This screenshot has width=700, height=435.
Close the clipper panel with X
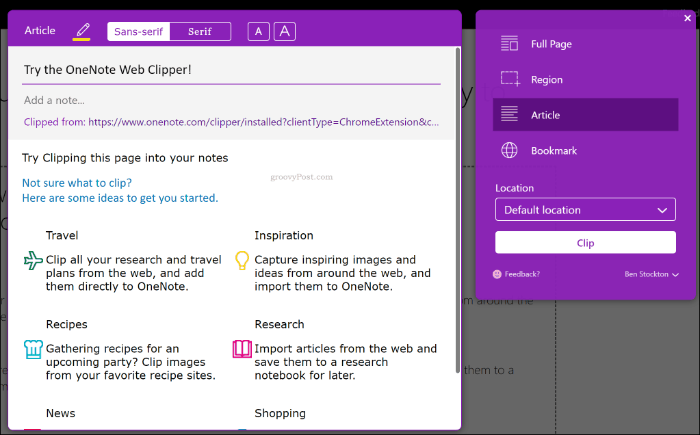click(x=688, y=18)
